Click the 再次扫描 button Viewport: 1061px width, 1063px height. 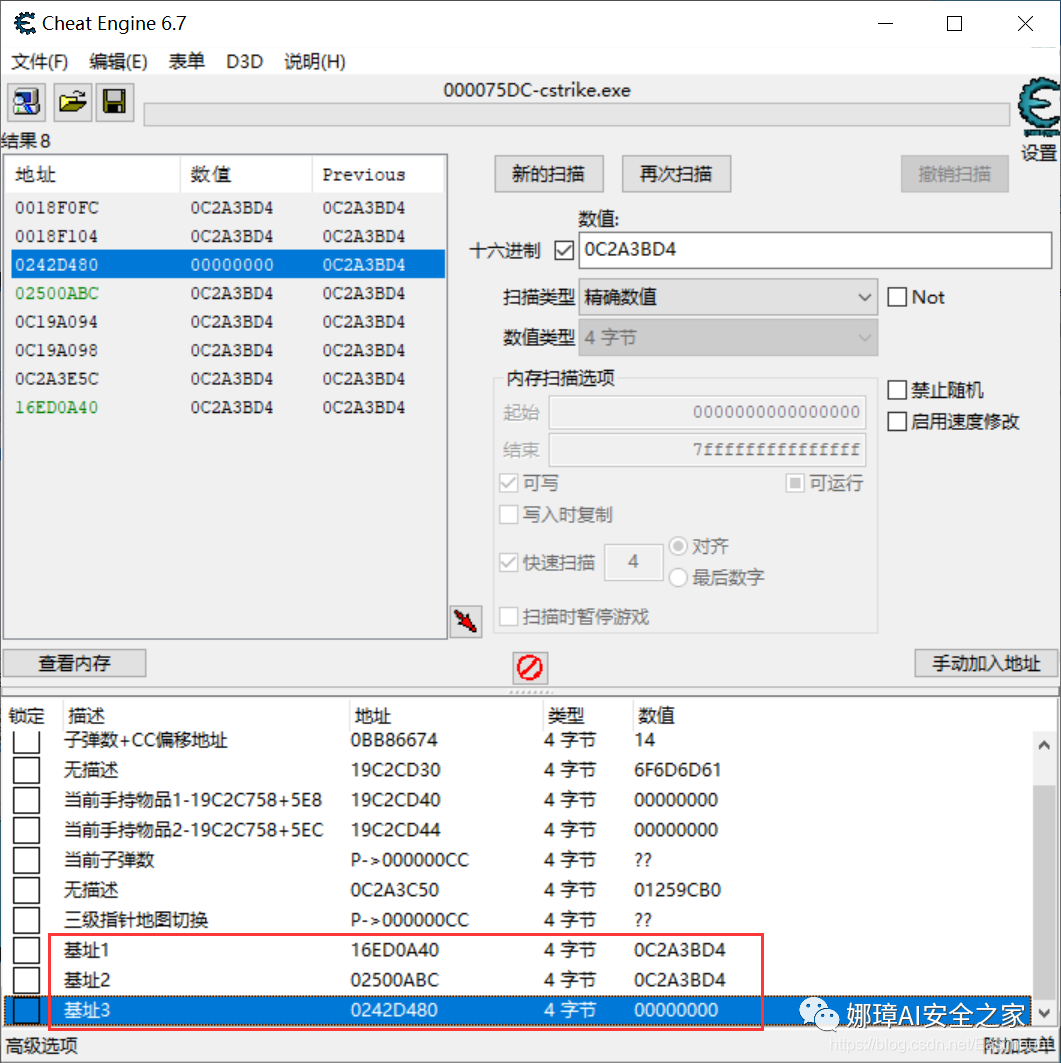pos(676,174)
